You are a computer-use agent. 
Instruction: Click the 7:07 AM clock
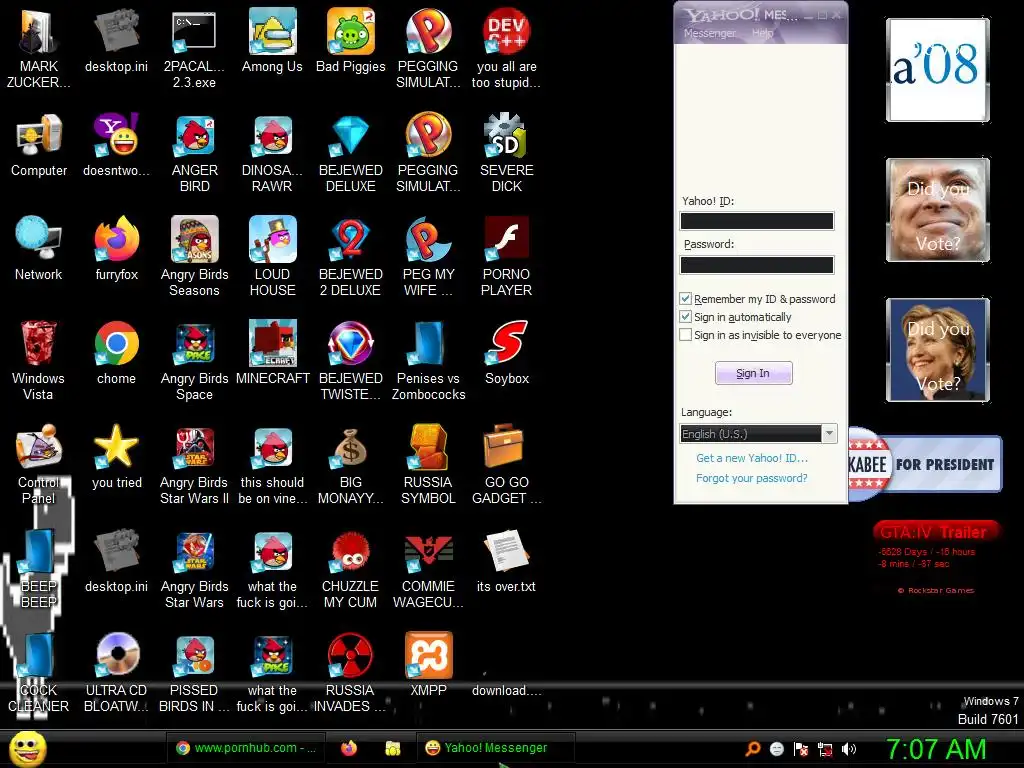click(935, 749)
